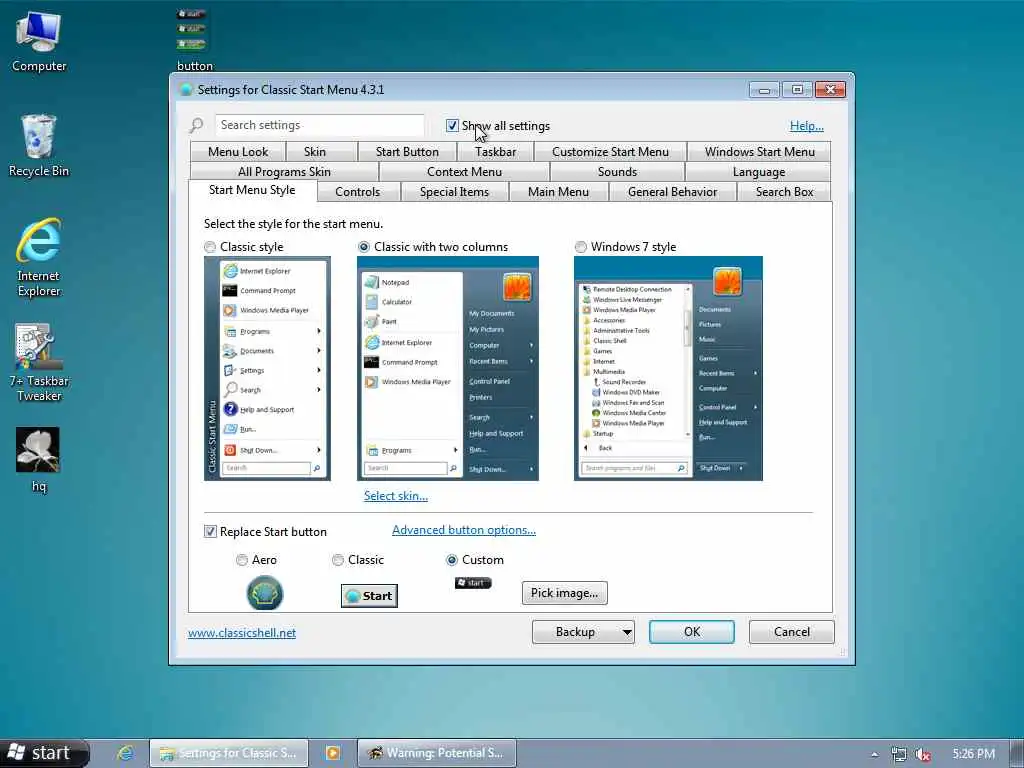Select the Classic style radio button

pyautogui.click(x=210, y=247)
